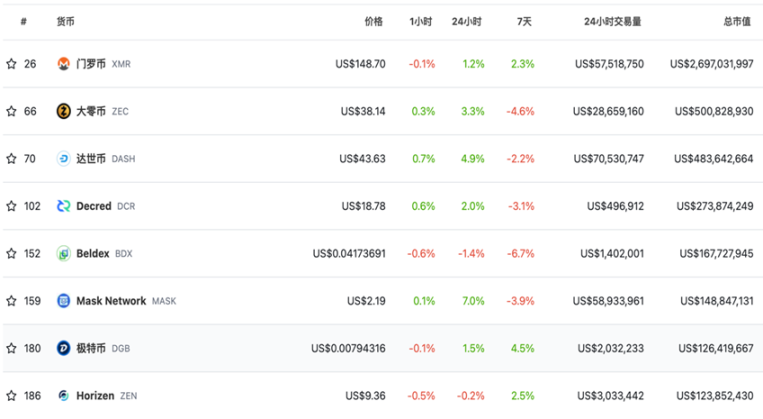Click the Mask Network logo icon
Image resolution: width=763 pixels, height=419 pixels.
click(63, 301)
